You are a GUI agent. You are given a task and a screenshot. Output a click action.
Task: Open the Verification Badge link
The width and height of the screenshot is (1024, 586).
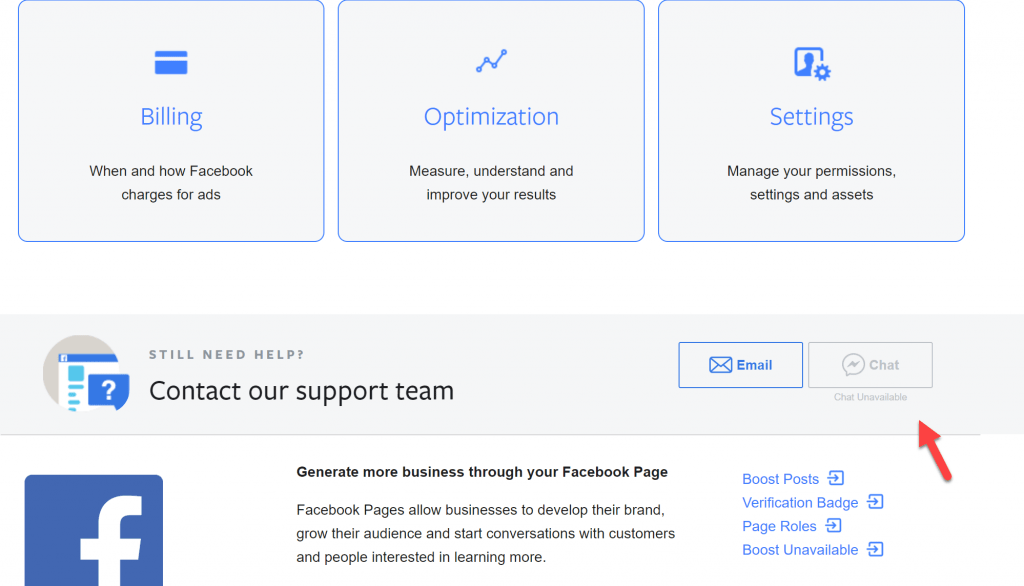tap(800, 502)
